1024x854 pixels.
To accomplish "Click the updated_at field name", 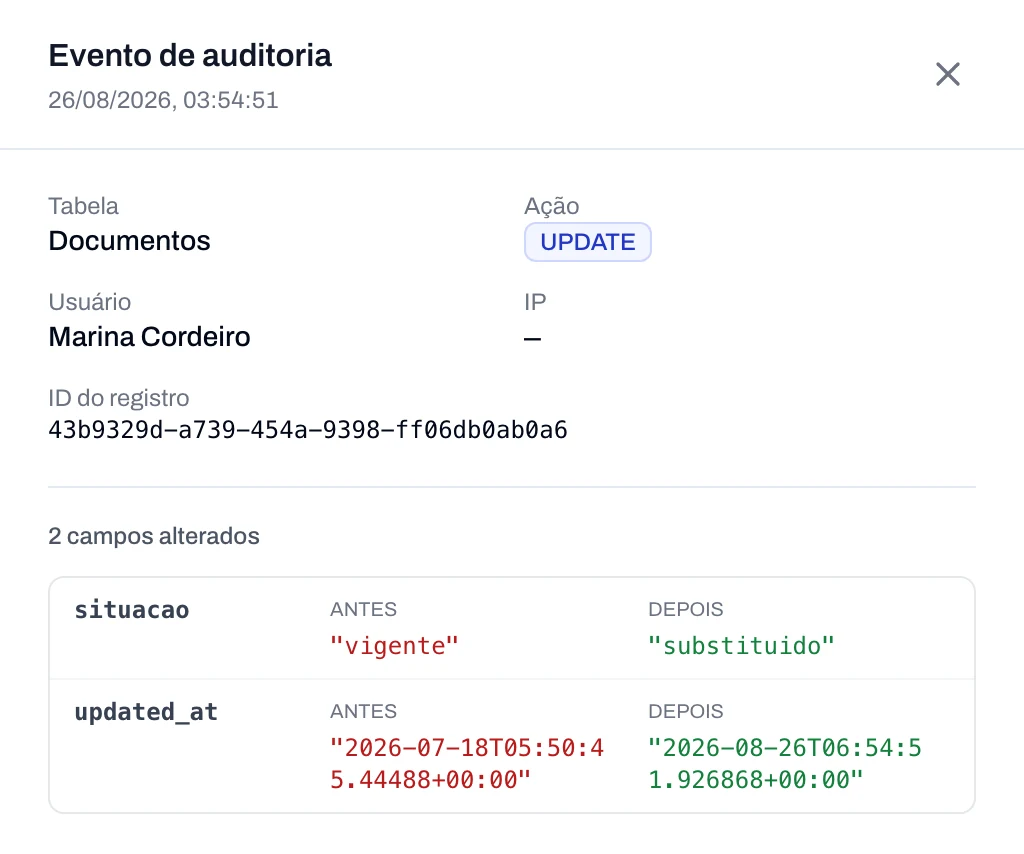I will pyautogui.click(x=146, y=712).
